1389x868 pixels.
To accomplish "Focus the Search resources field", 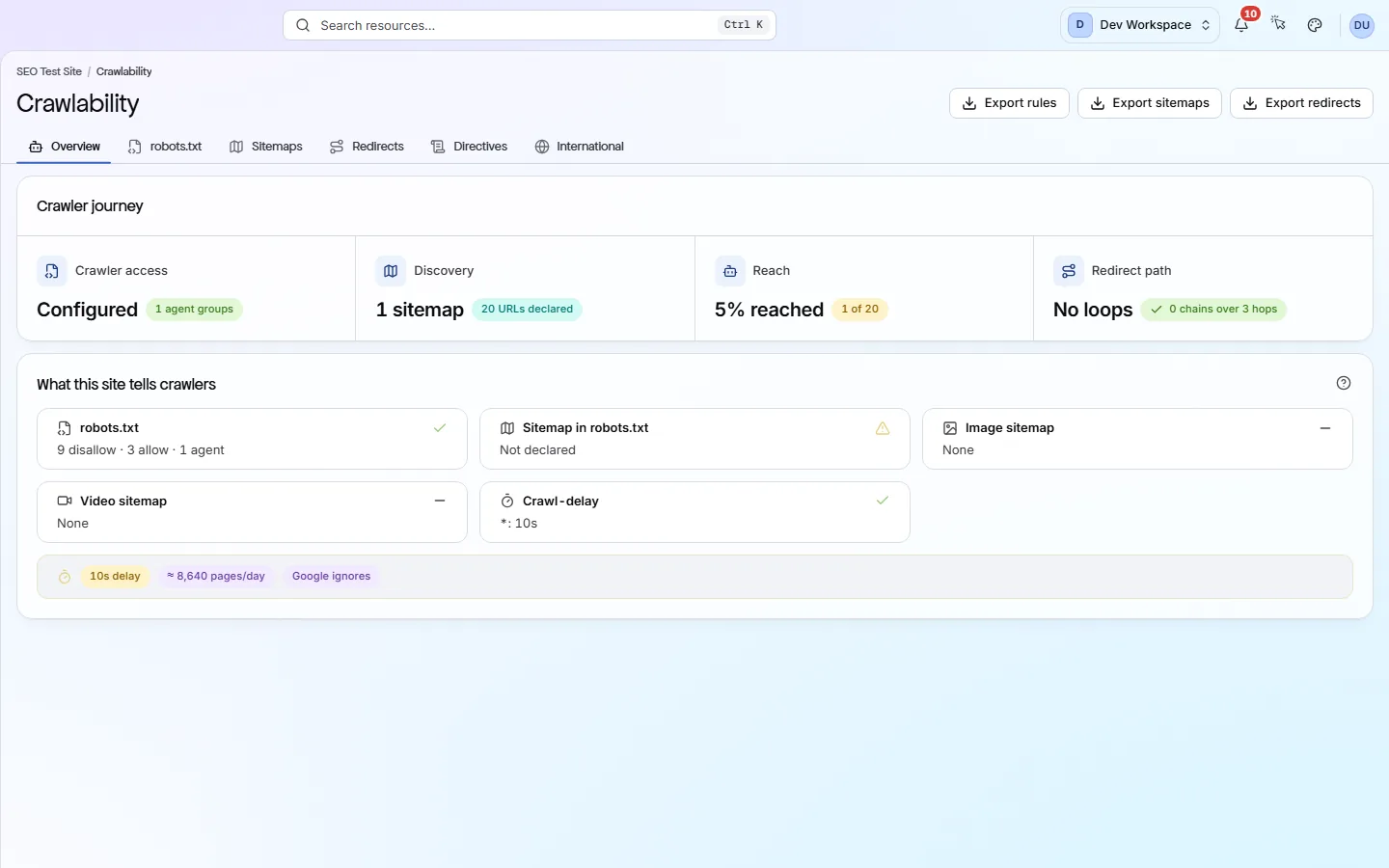I will (x=530, y=25).
